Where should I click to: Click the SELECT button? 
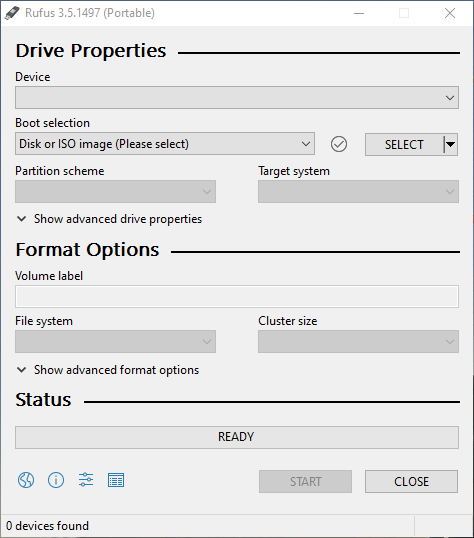tap(404, 144)
